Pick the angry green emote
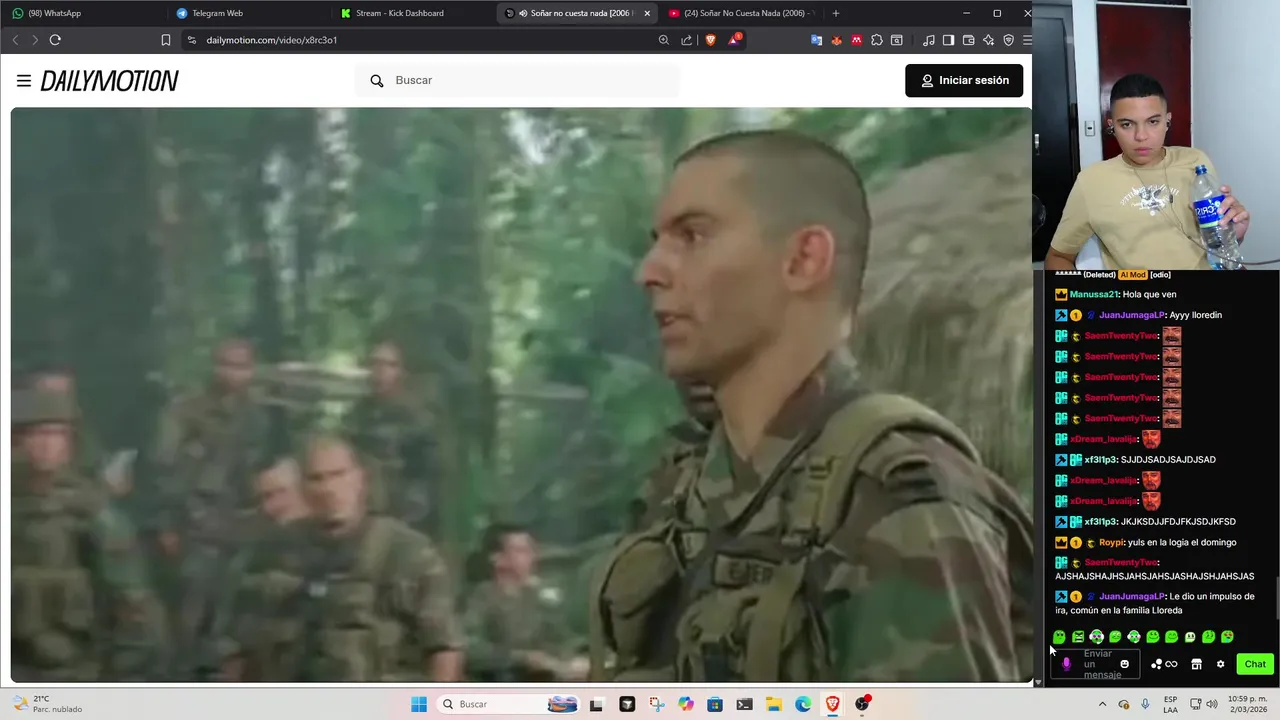 click(1078, 637)
